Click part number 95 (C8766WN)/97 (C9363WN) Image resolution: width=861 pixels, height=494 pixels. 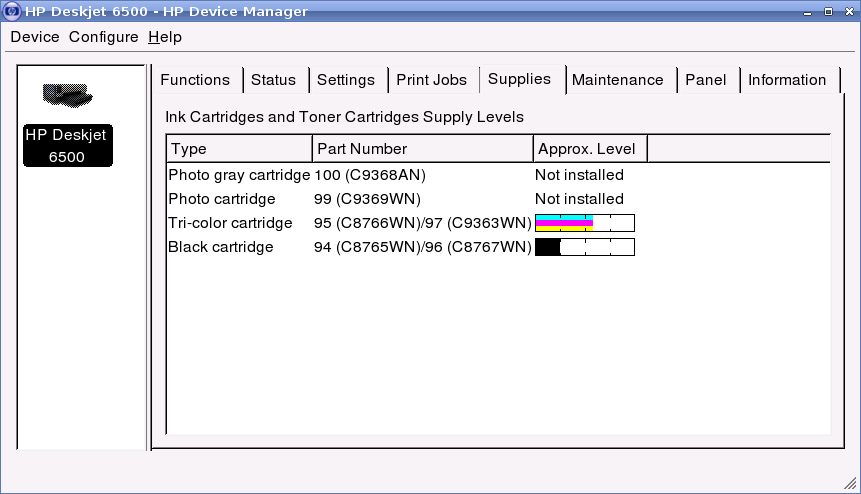click(x=423, y=223)
